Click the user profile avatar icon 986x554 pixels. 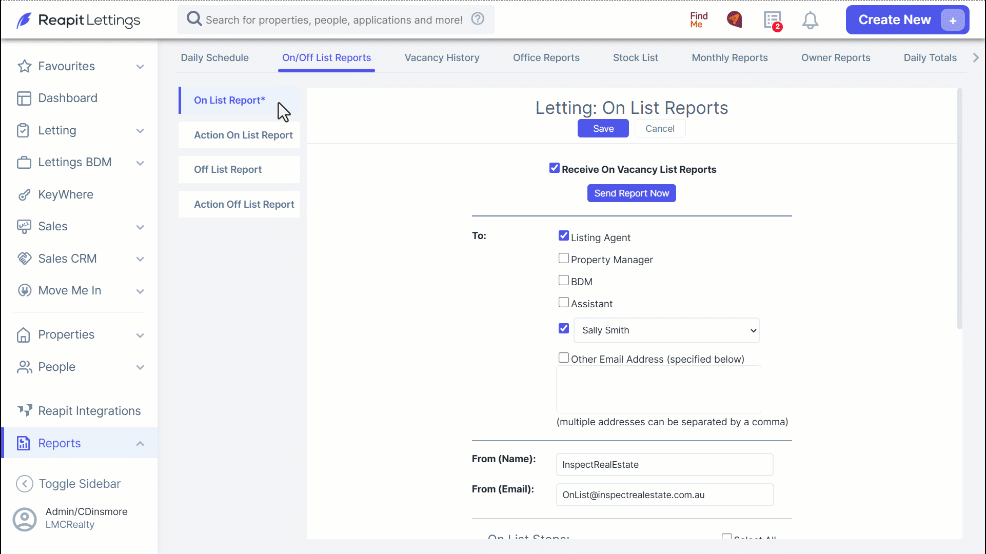[x=25, y=519]
